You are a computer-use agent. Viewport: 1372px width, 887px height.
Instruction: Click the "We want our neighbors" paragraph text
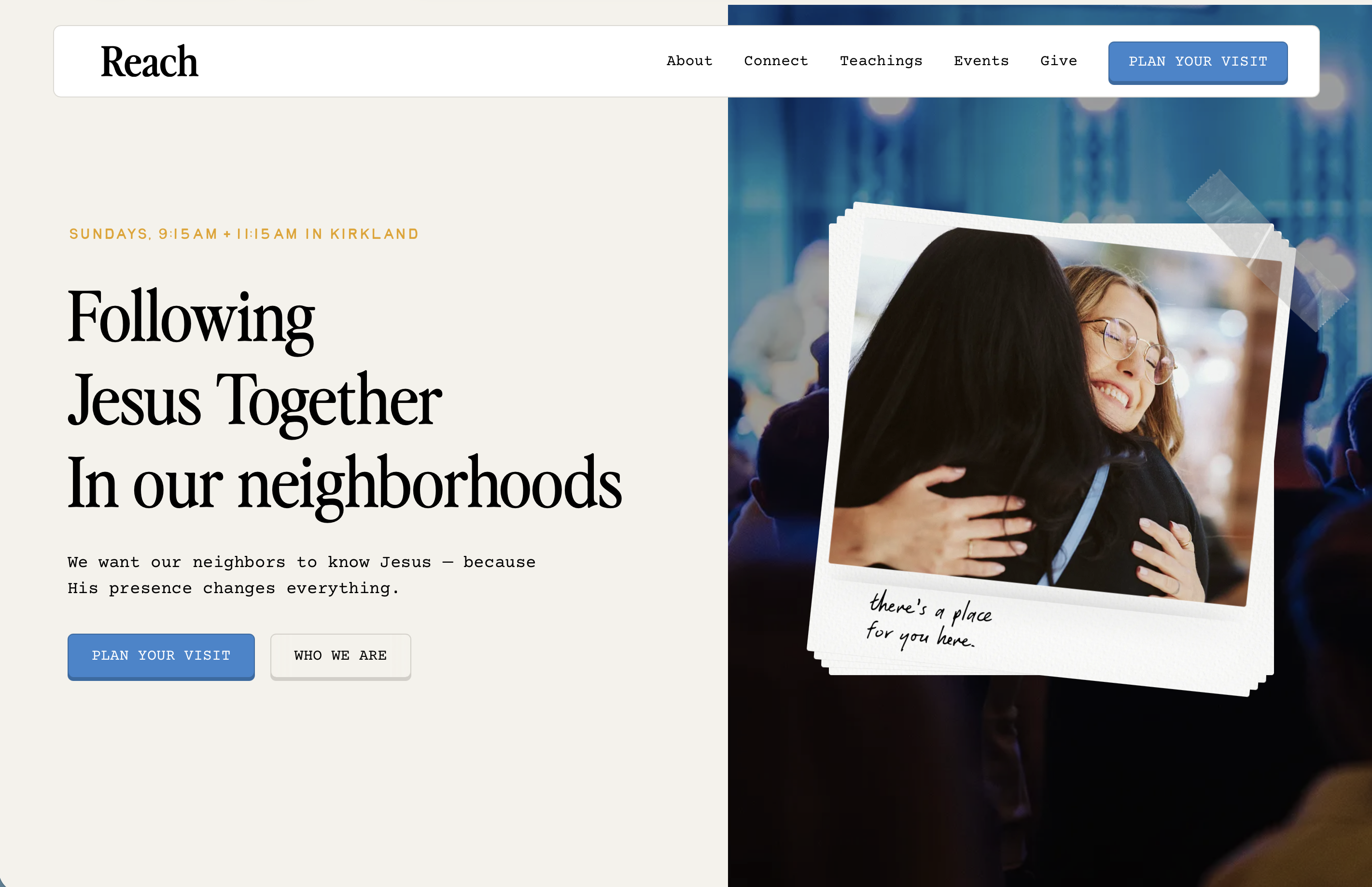[x=301, y=575]
